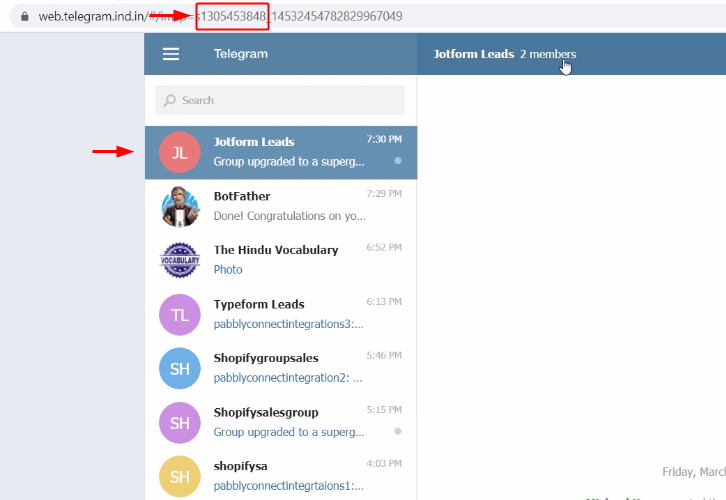This screenshot has height=500, width=726.
Task: Open The Hindu Vocabulary chat
Action: pos(281,260)
